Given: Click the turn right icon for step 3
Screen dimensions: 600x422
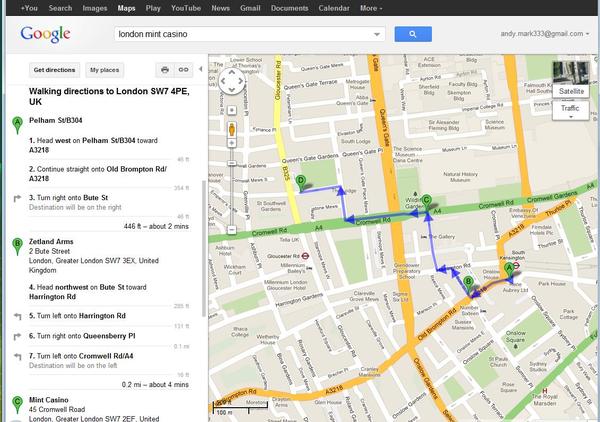Looking at the screenshot, I should [x=17, y=198].
